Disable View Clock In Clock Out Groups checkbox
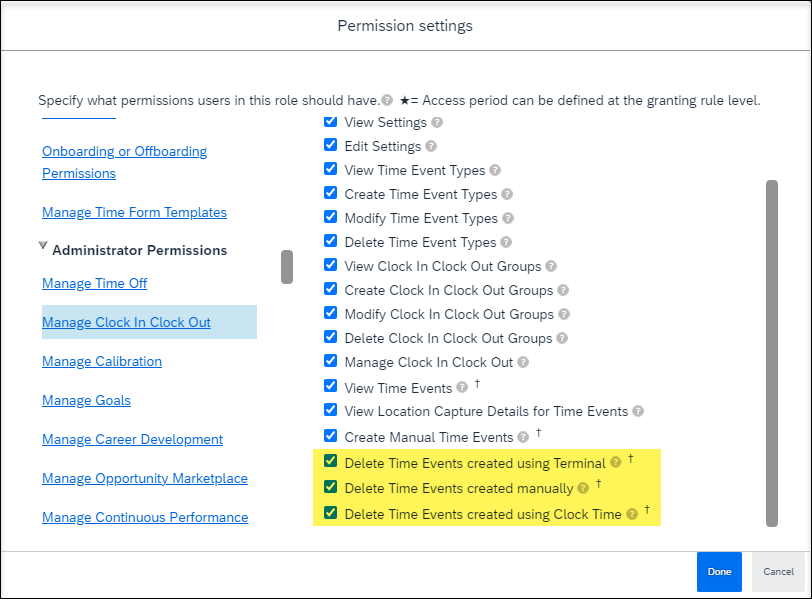The height and width of the screenshot is (599, 812). 330,265
